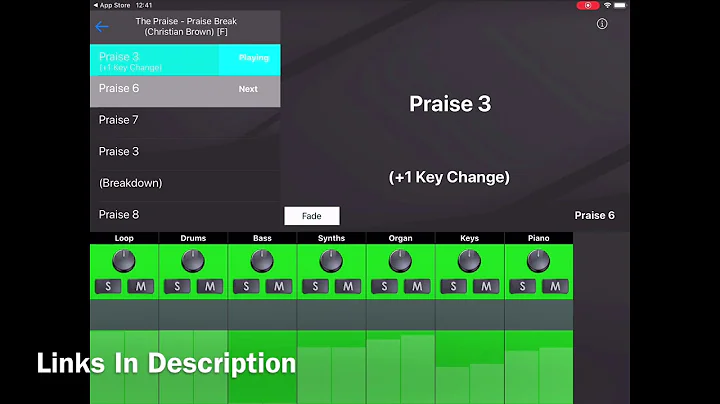
Task: Mute the Loop track
Action: [x=141, y=286]
